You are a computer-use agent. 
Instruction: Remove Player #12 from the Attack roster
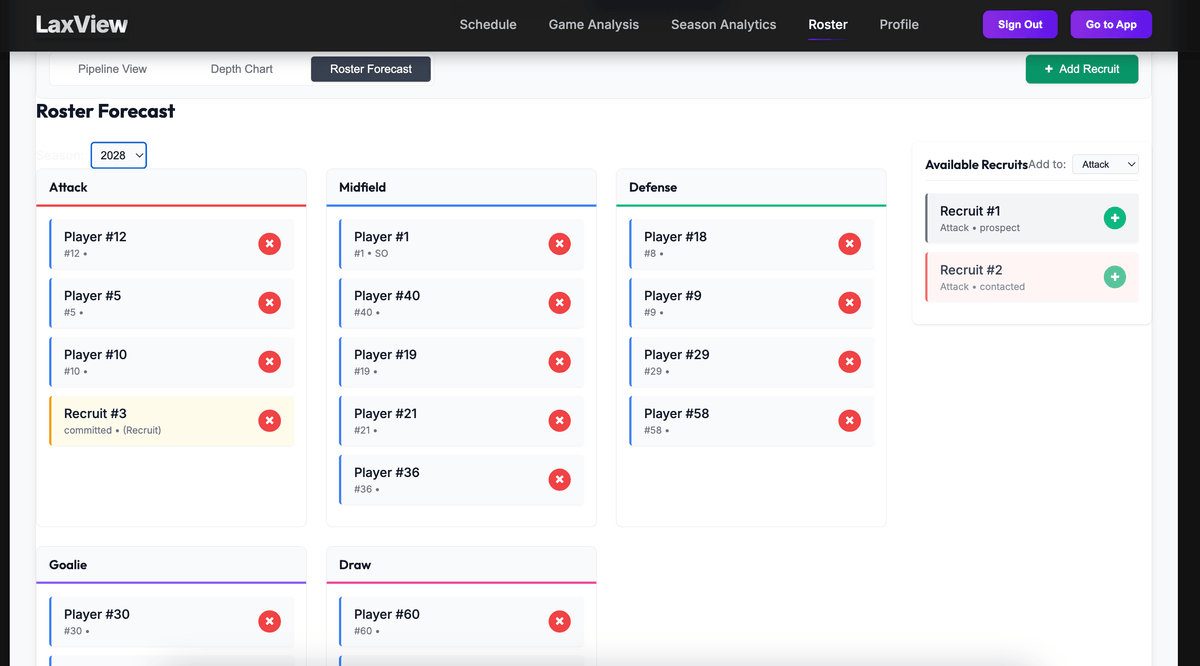[x=269, y=243]
